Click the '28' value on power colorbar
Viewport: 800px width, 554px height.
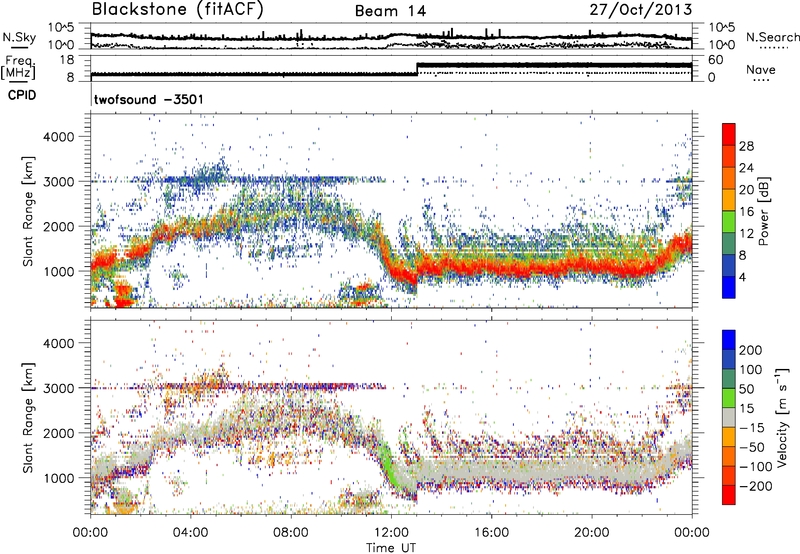click(746, 146)
